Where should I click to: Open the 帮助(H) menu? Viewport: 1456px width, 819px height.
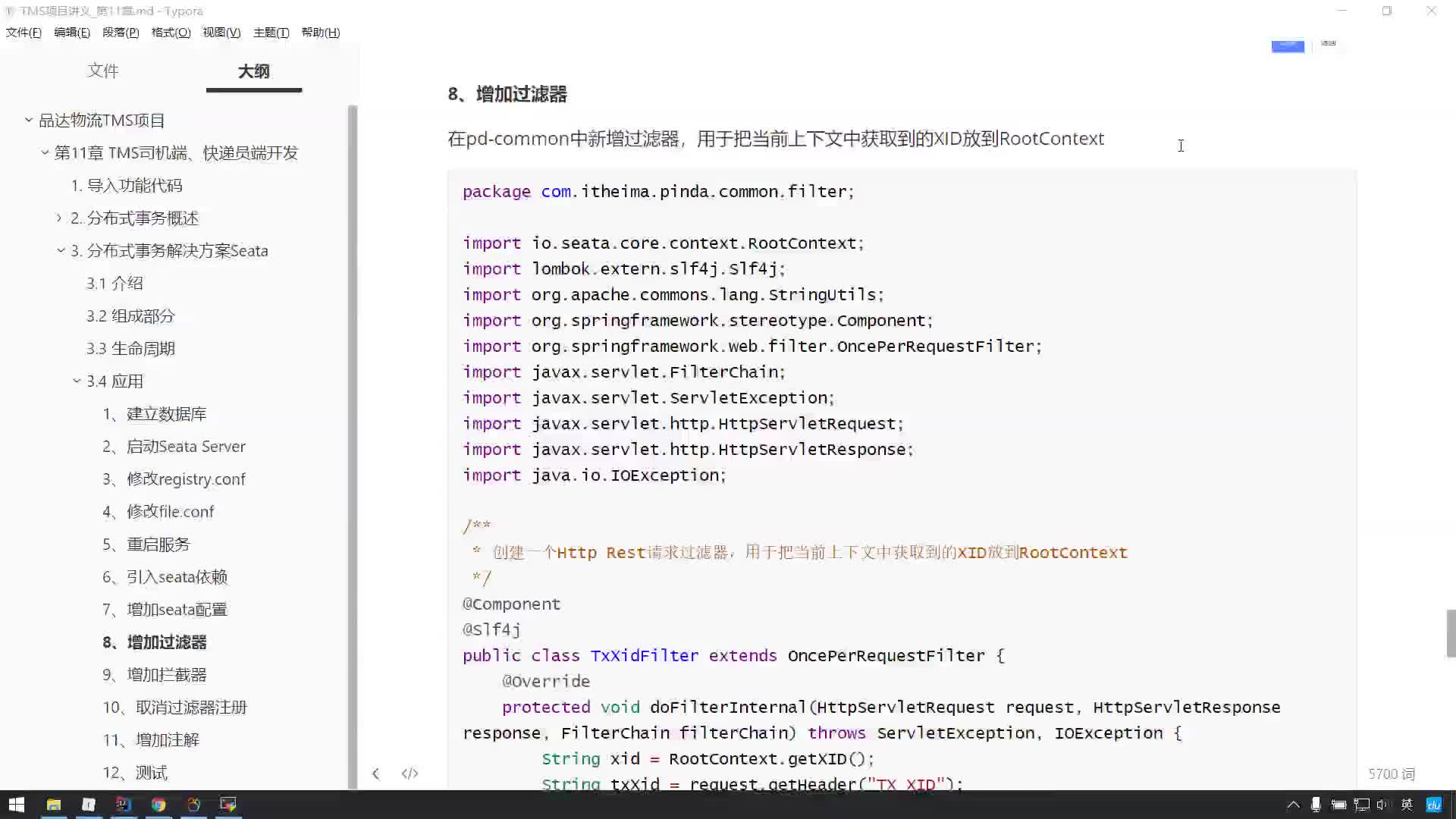(321, 33)
